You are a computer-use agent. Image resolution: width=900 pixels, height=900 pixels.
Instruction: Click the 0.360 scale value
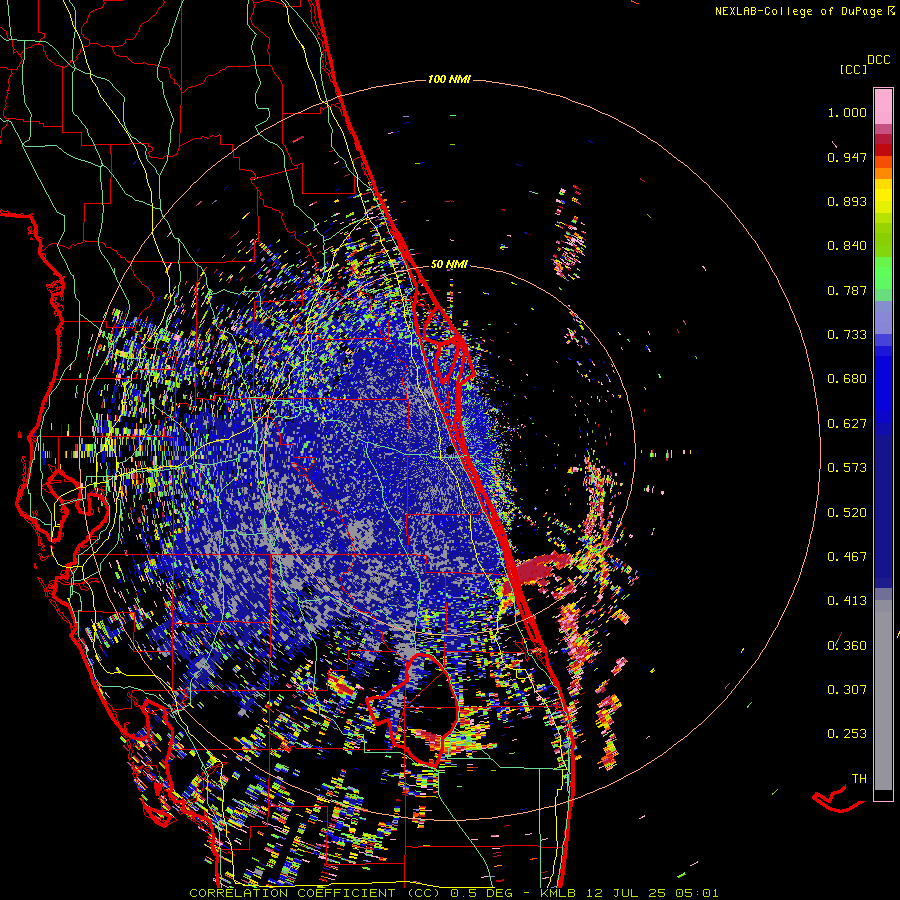pyautogui.click(x=847, y=646)
